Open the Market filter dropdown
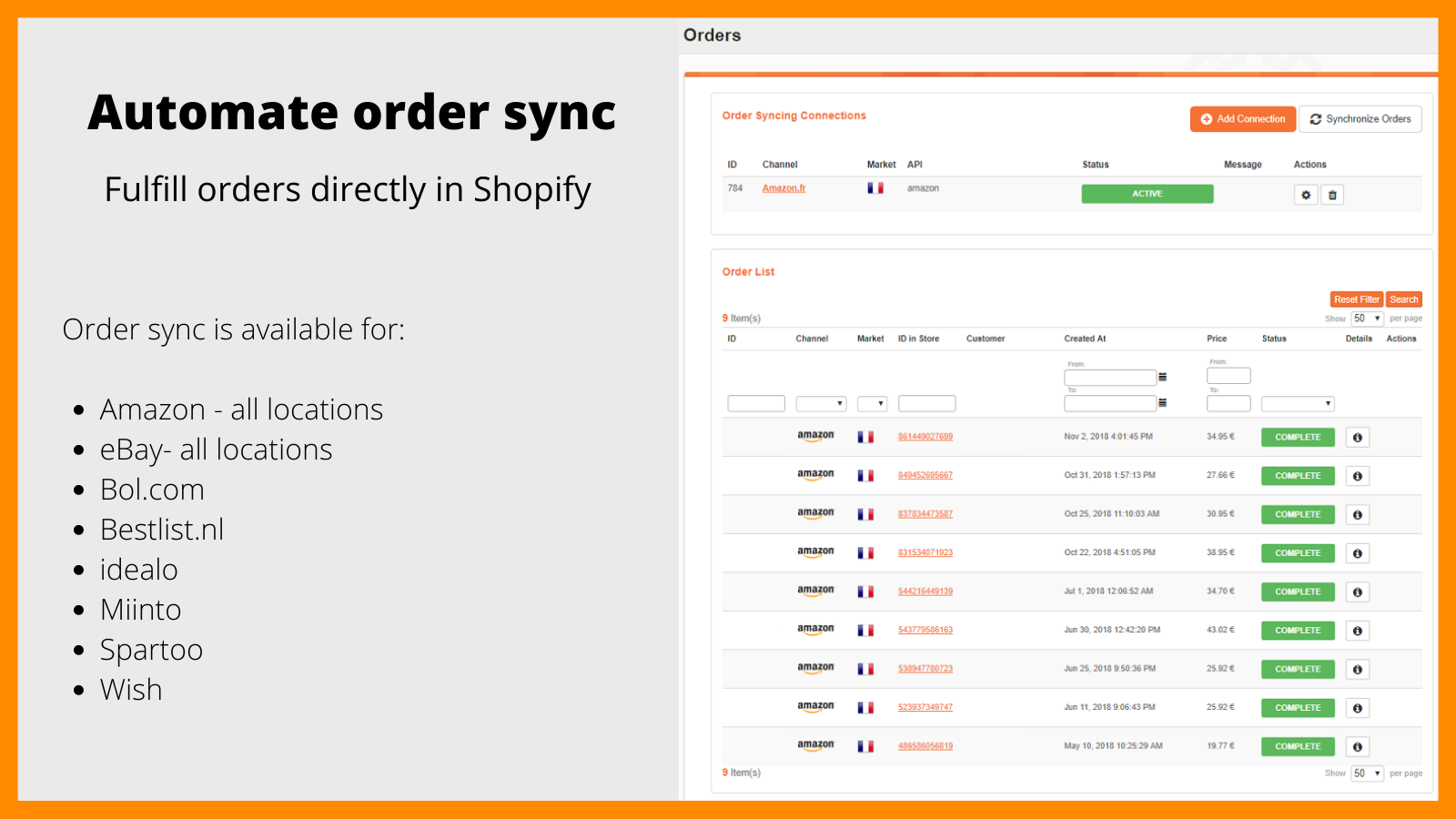This screenshot has width=1456, height=819. click(872, 403)
